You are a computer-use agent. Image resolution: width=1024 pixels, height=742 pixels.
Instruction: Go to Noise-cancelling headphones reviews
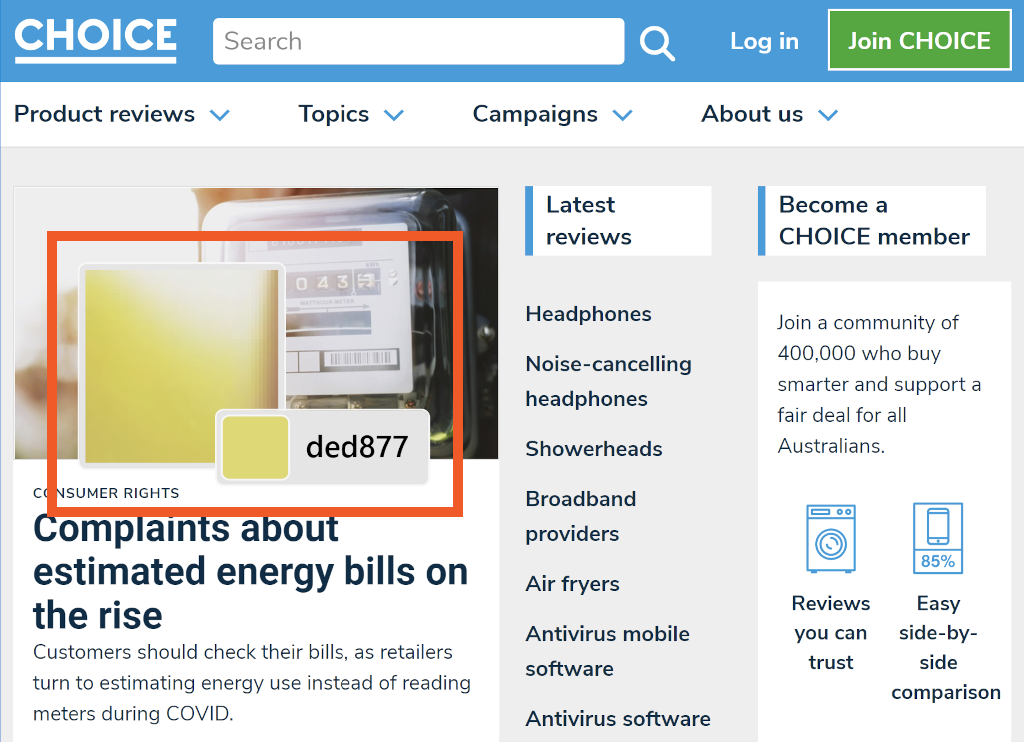coord(608,381)
